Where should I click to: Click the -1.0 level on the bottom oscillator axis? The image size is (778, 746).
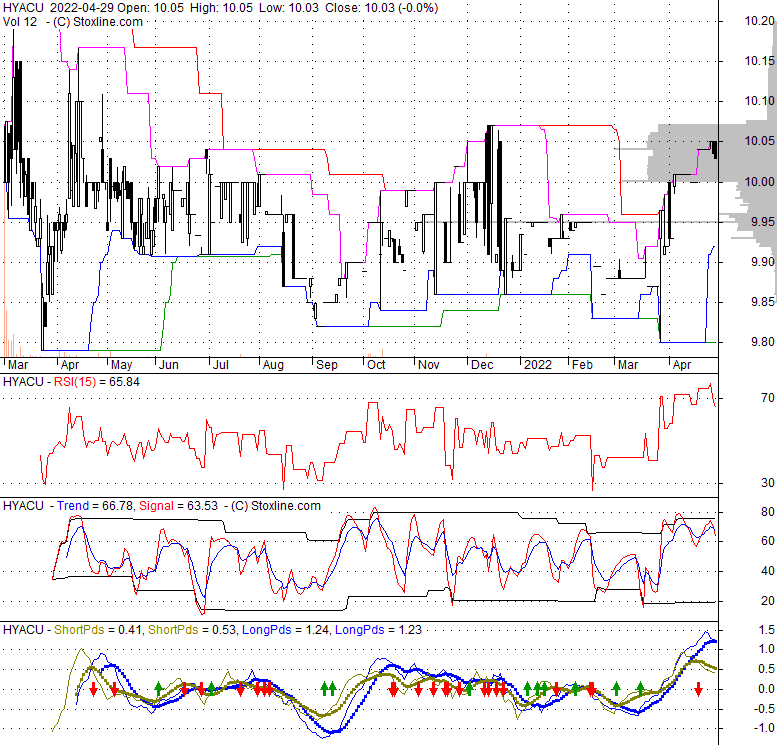click(x=765, y=728)
